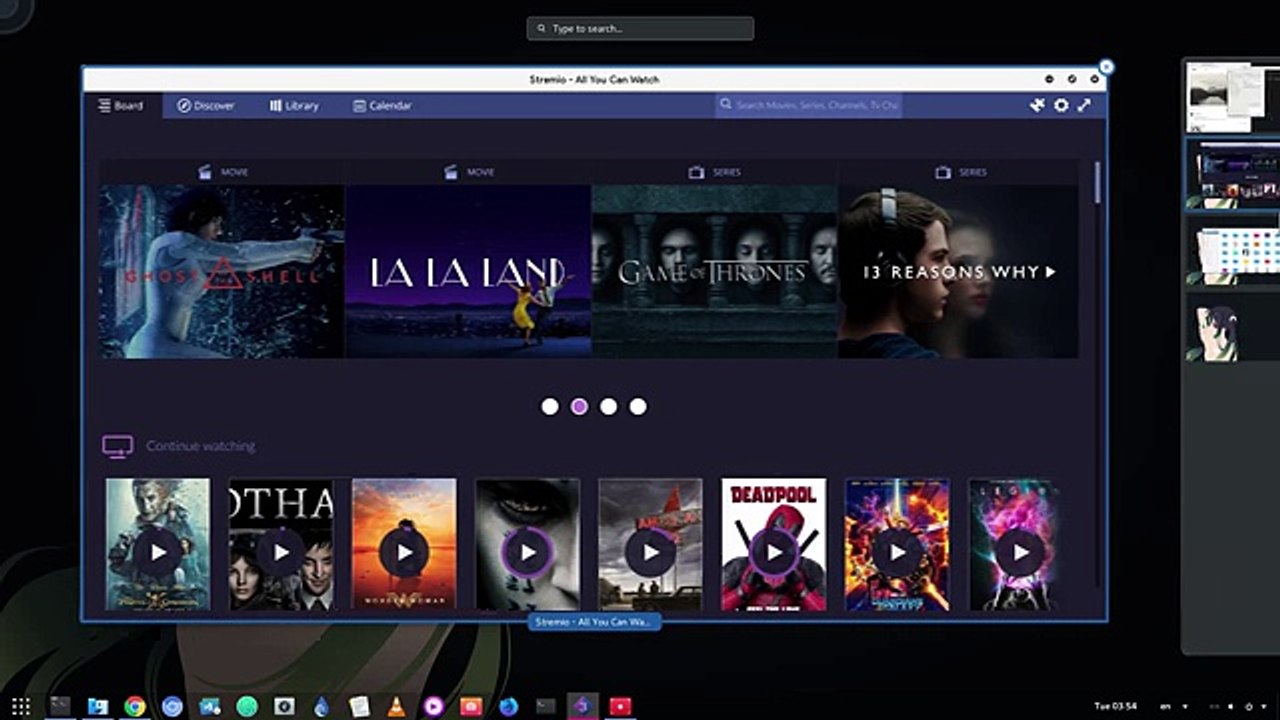Open Stremio add-ons puzzle icon
The width and height of the screenshot is (1280, 720).
(1037, 105)
